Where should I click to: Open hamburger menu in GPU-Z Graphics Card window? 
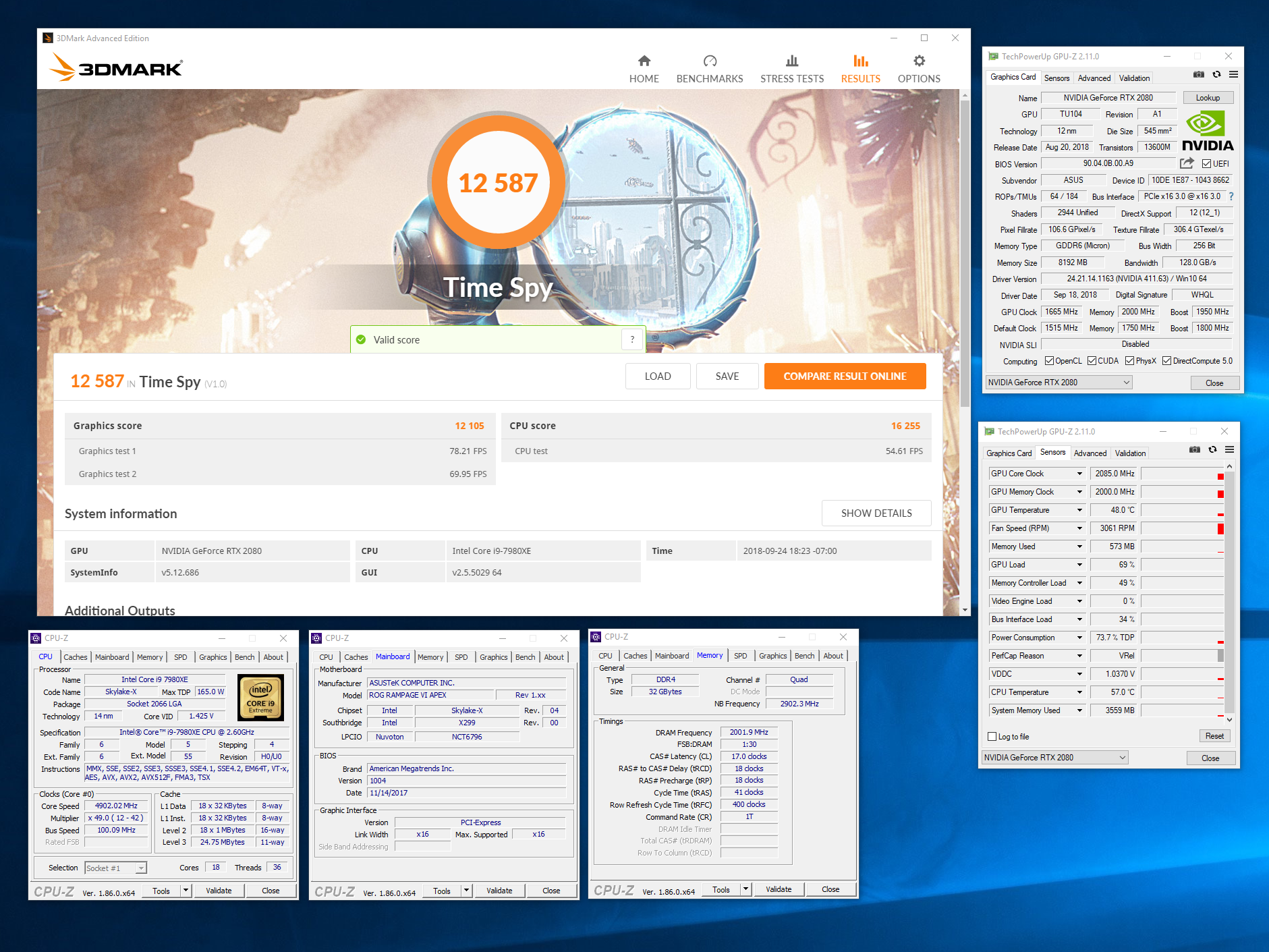[x=1233, y=75]
